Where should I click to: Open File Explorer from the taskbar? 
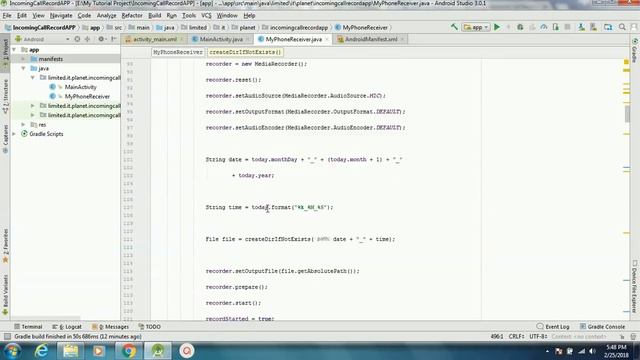70,351
